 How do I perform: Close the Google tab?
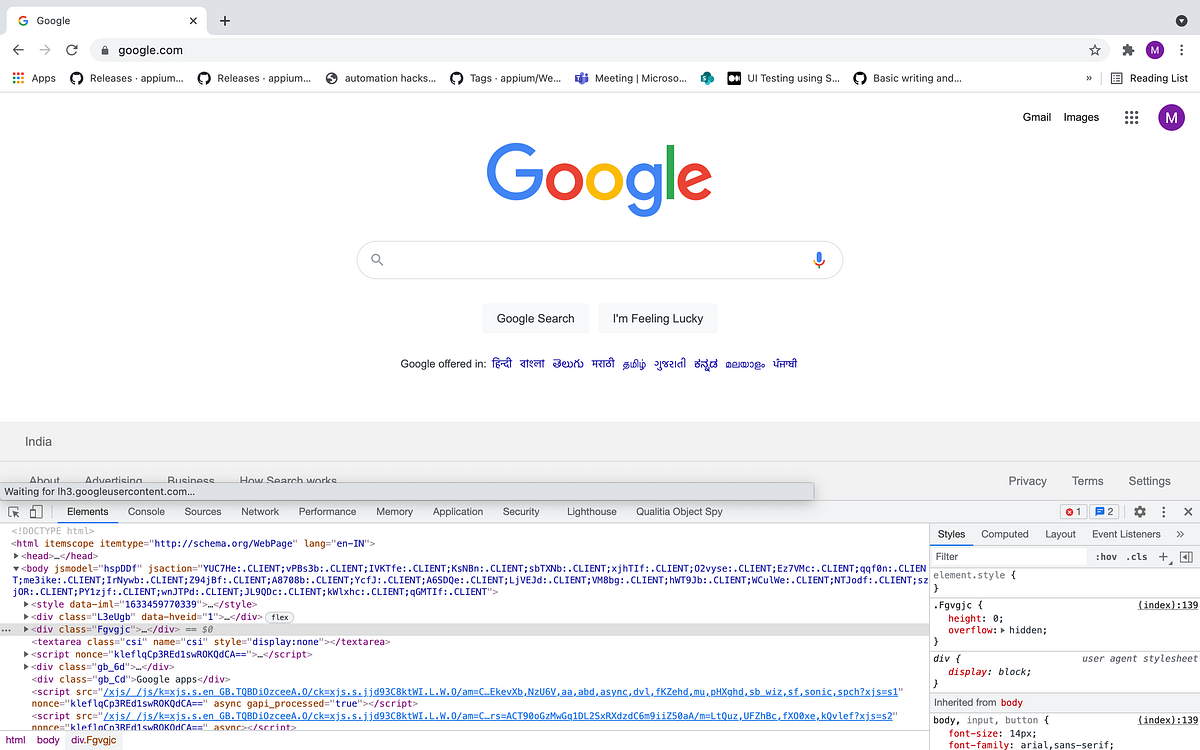click(x=193, y=20)
